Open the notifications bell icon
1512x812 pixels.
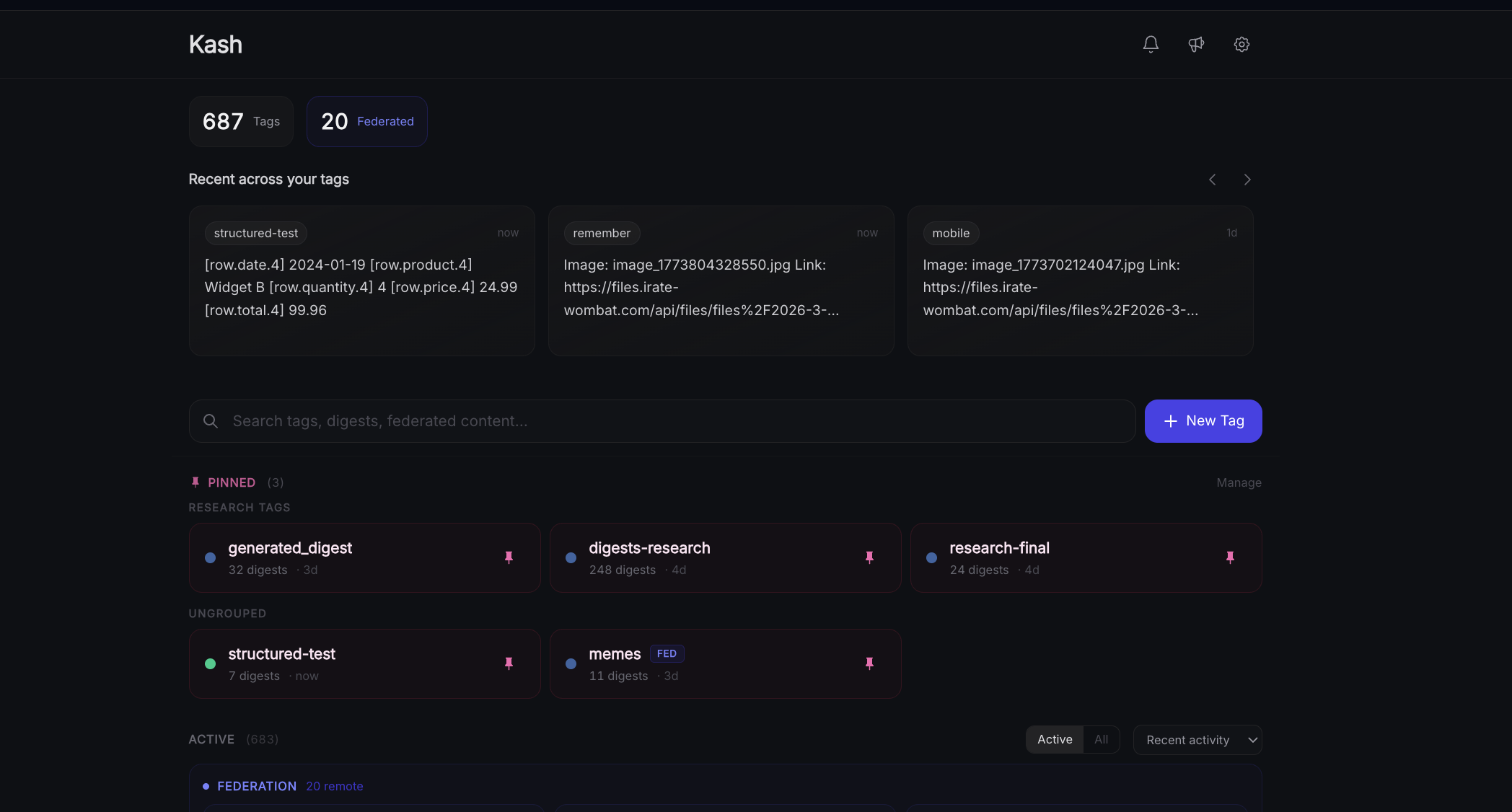tap(1151, 44)
